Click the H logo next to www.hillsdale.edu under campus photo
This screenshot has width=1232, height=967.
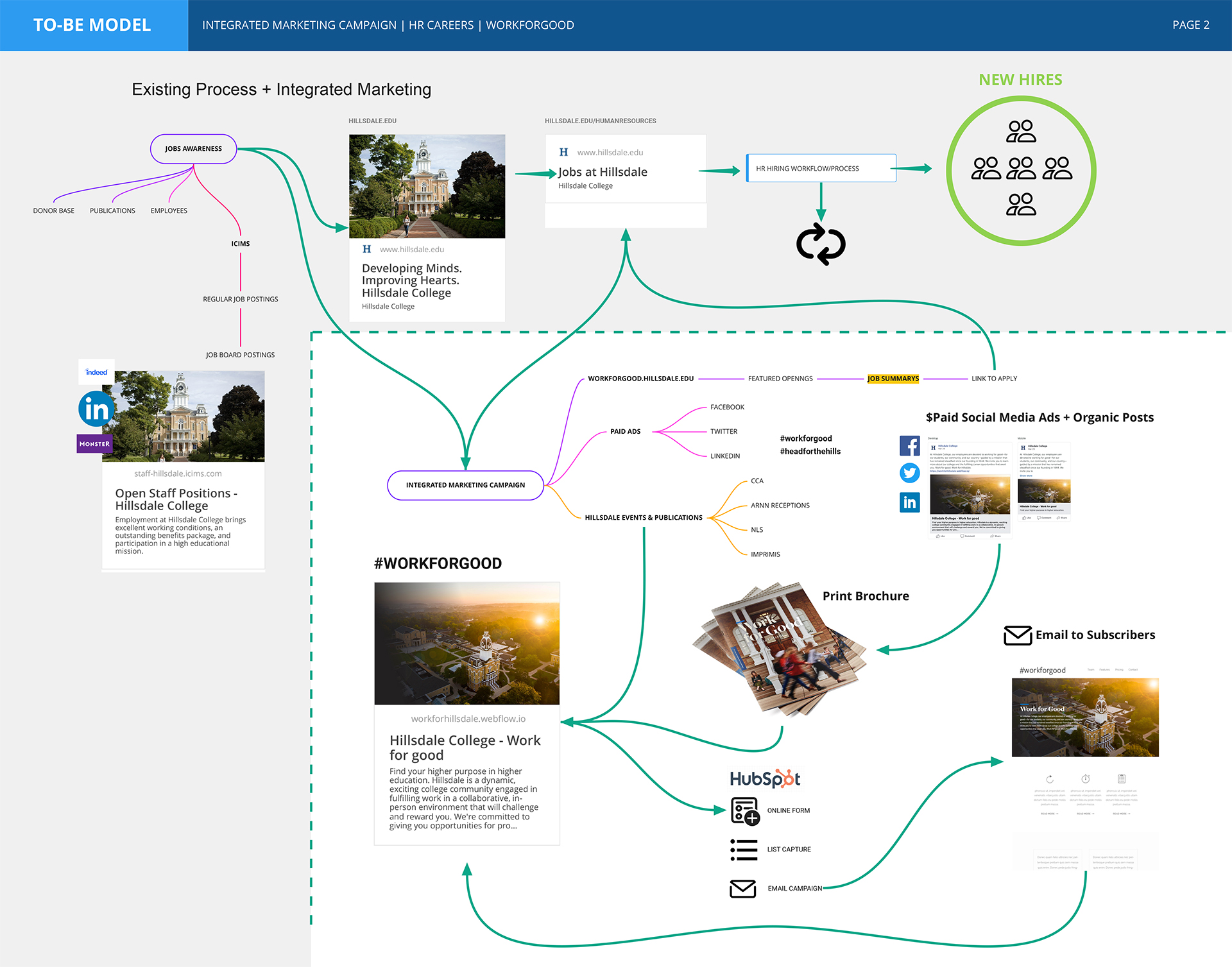point(366,249)
